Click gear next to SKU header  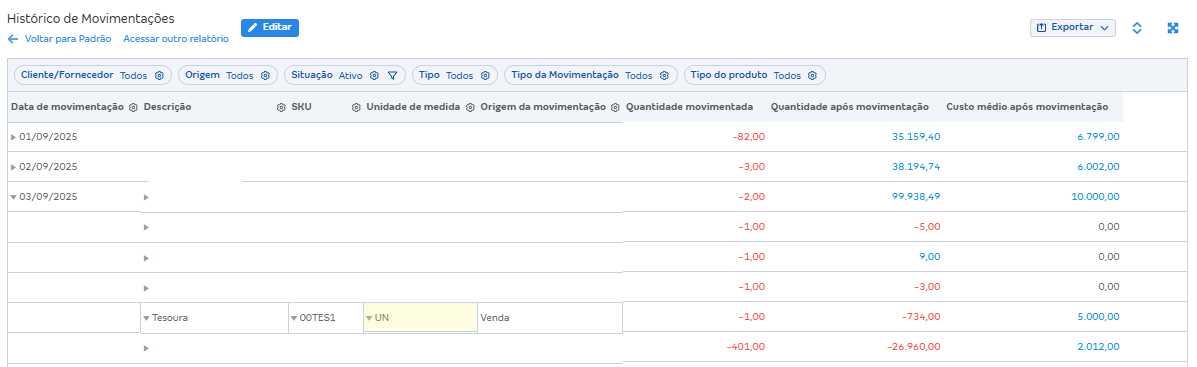(x=356, y=108)
